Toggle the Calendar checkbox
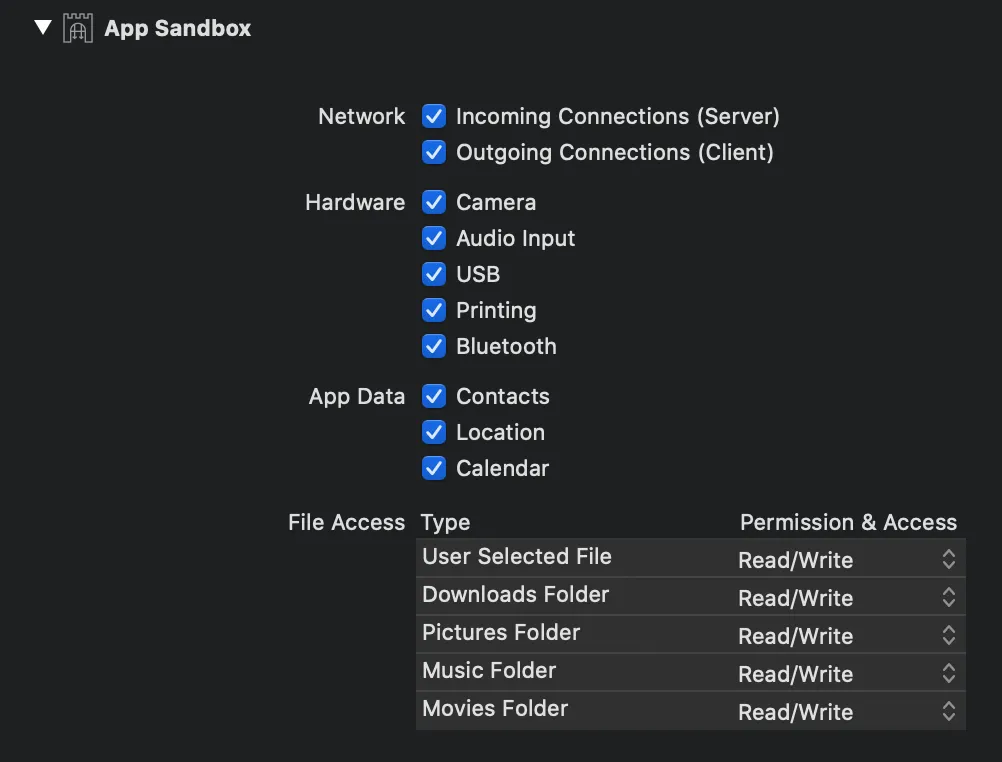 [x=434, y=468]
